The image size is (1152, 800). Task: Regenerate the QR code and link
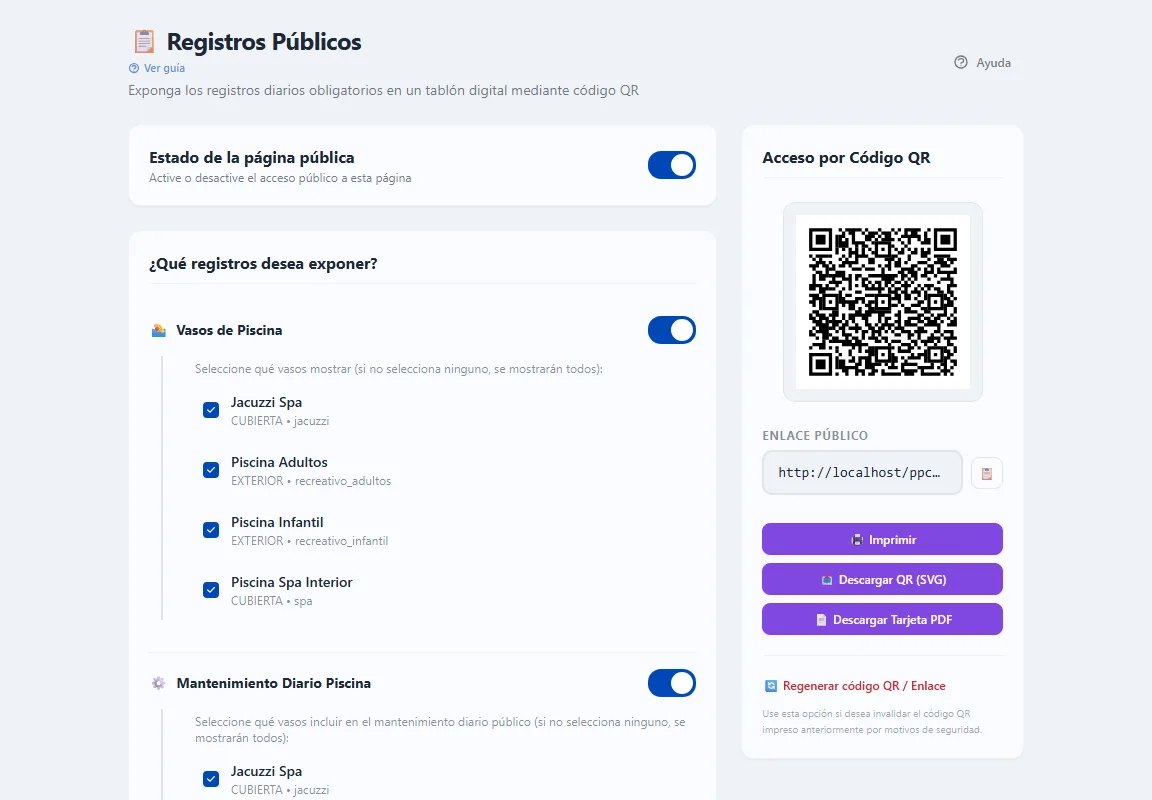point(855,686)
